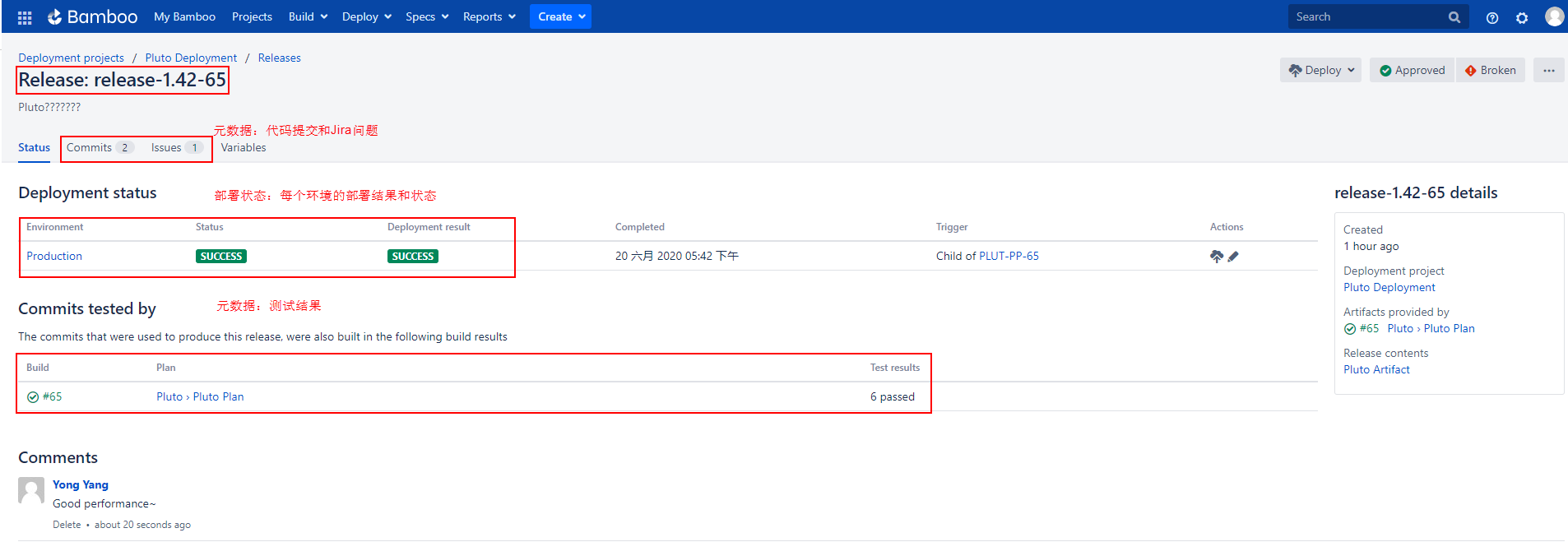
Task: Click into the Search field
Action: click(x=1366, y=17)
